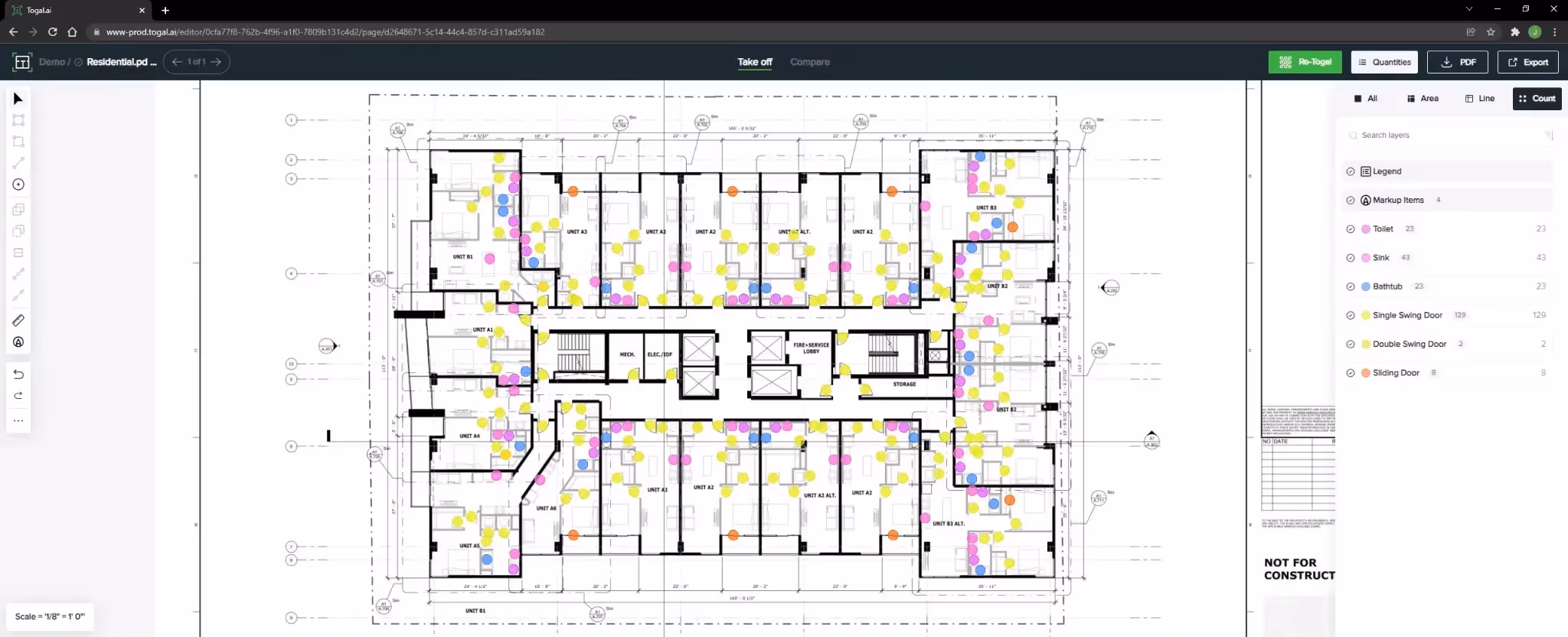This screenshot has width=1568, height=637.
Task: Switch to the Take off tab
Action: coord(755,62)
